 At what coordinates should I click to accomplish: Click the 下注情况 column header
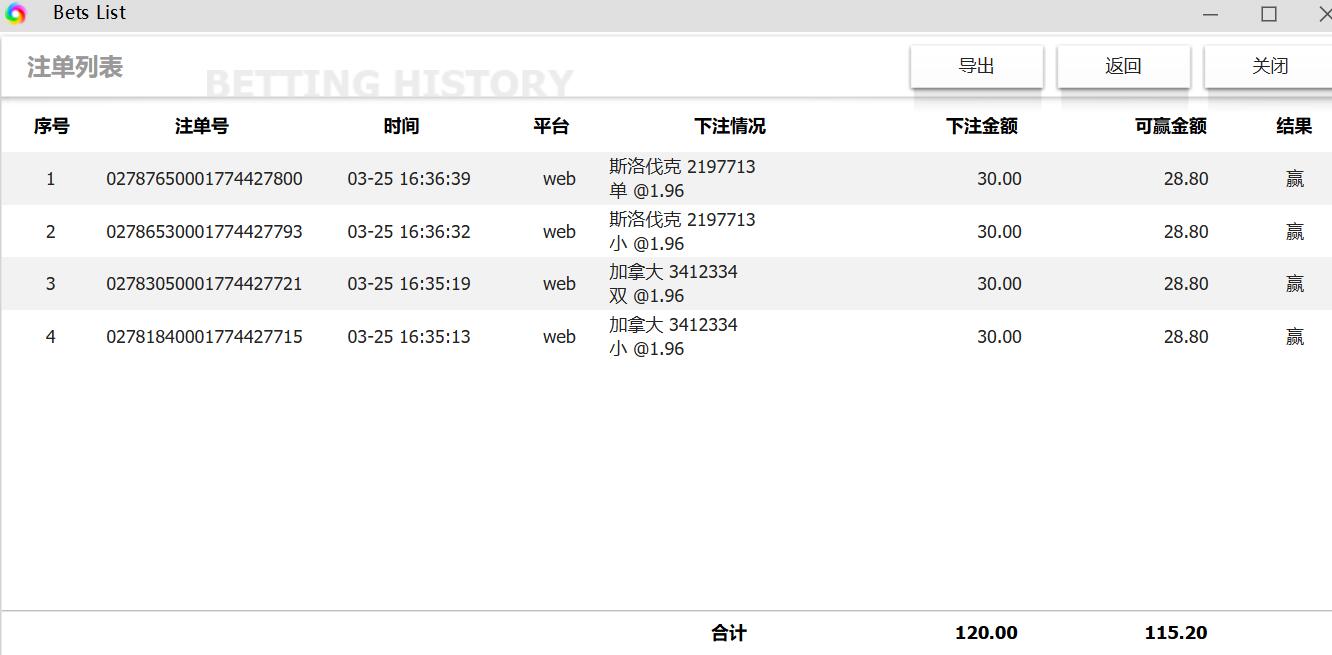[x=729, y=126]
